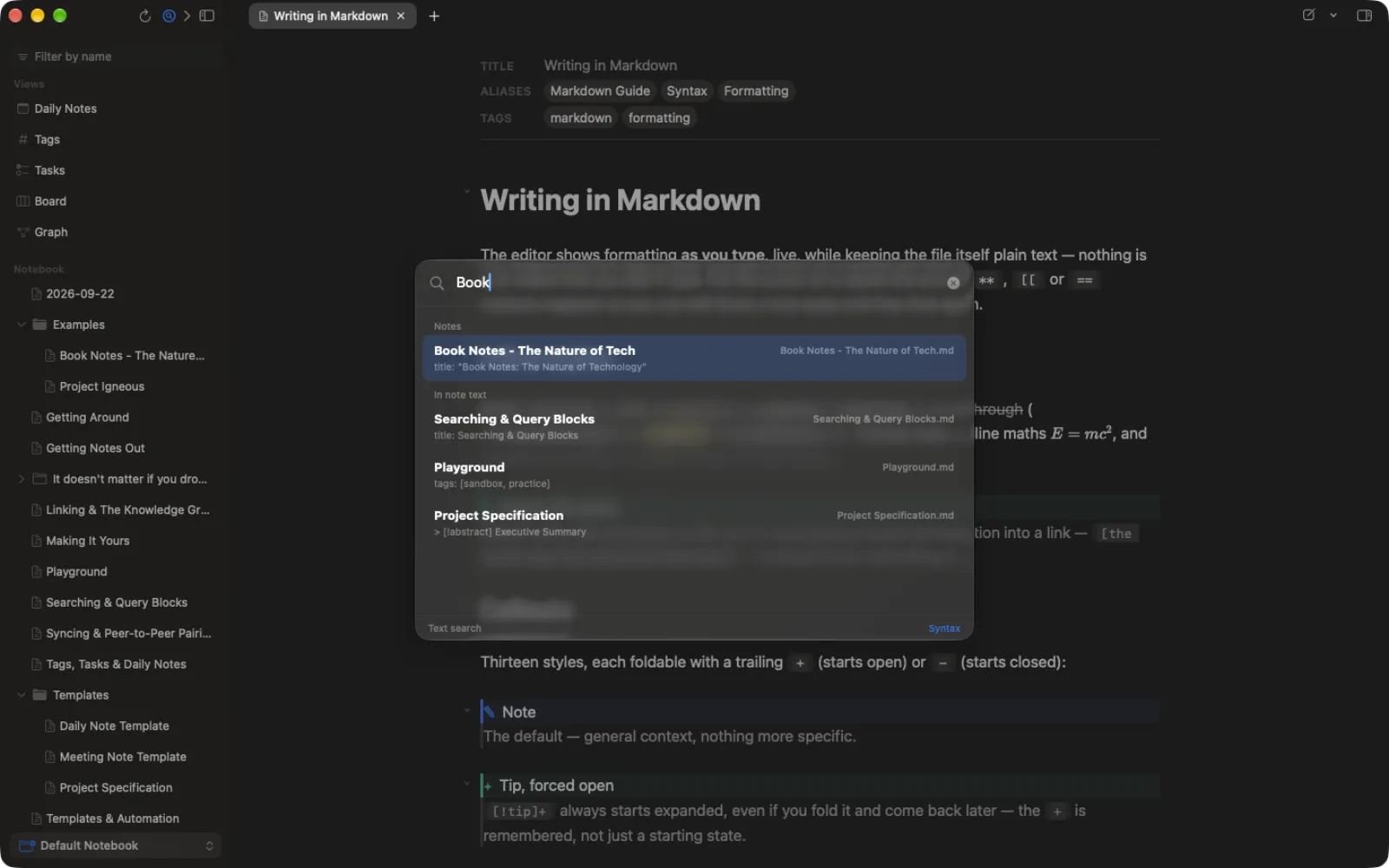
Task: Click the Markdown Guide alias chip
Action: (x=600, y=91)
